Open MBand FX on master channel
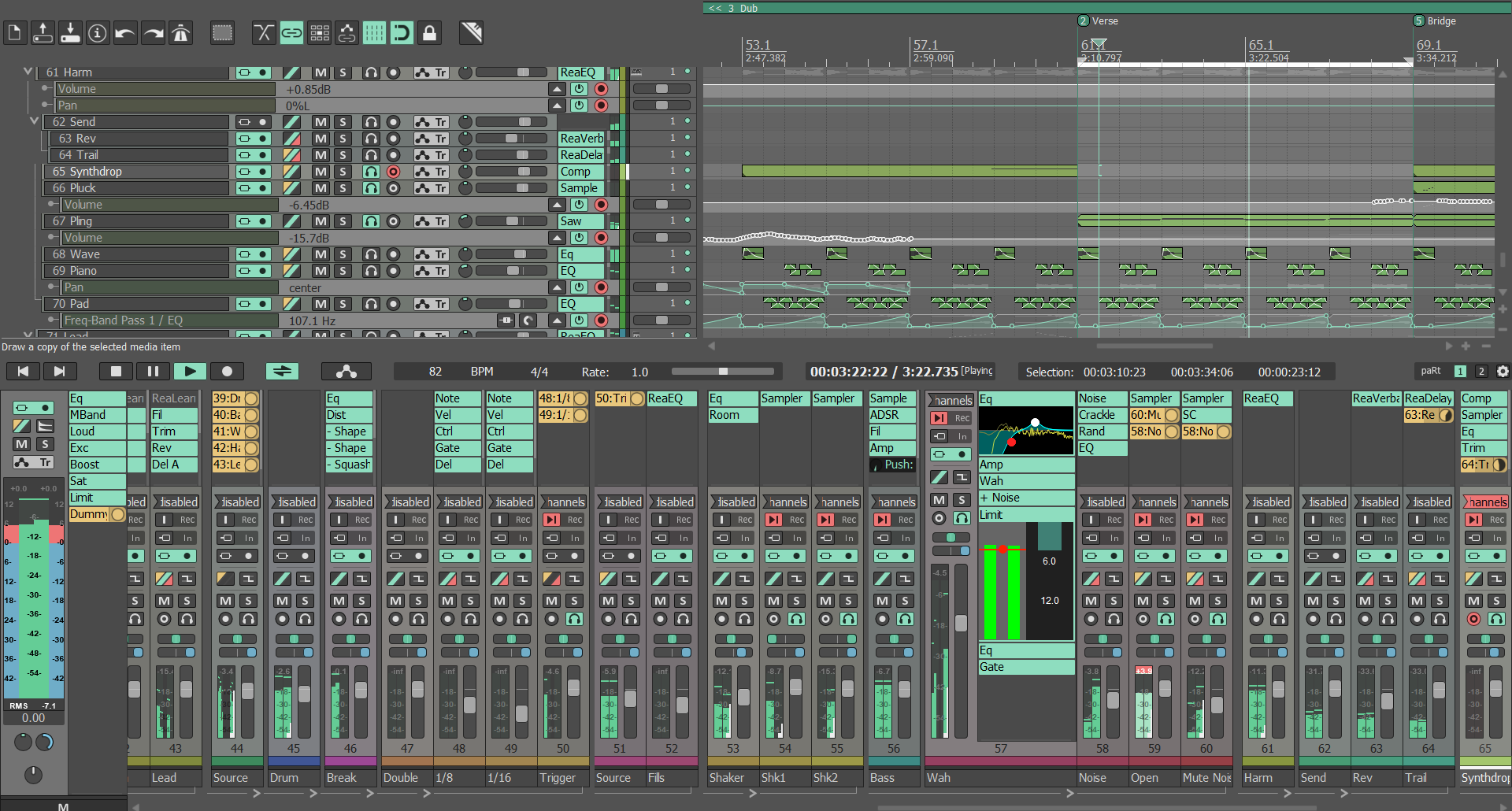 (x=97, y=415)
